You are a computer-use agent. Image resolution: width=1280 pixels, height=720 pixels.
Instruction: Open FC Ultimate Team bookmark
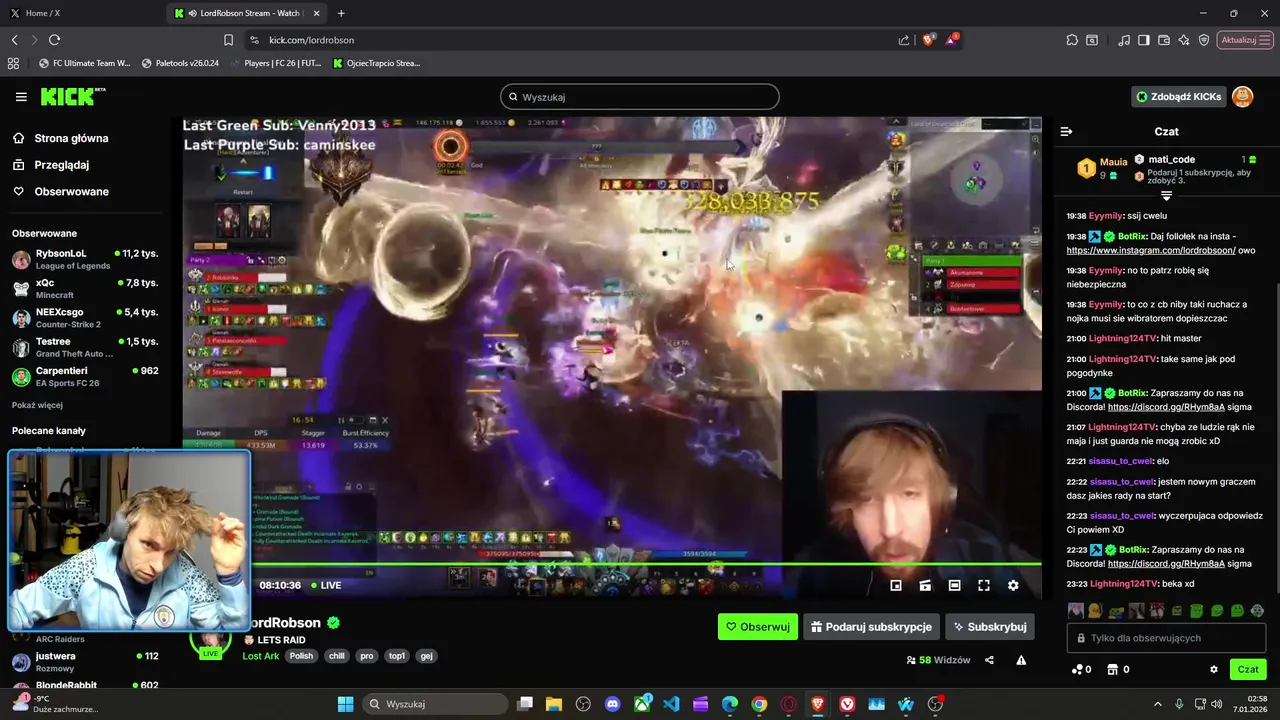tap(85, 63)
